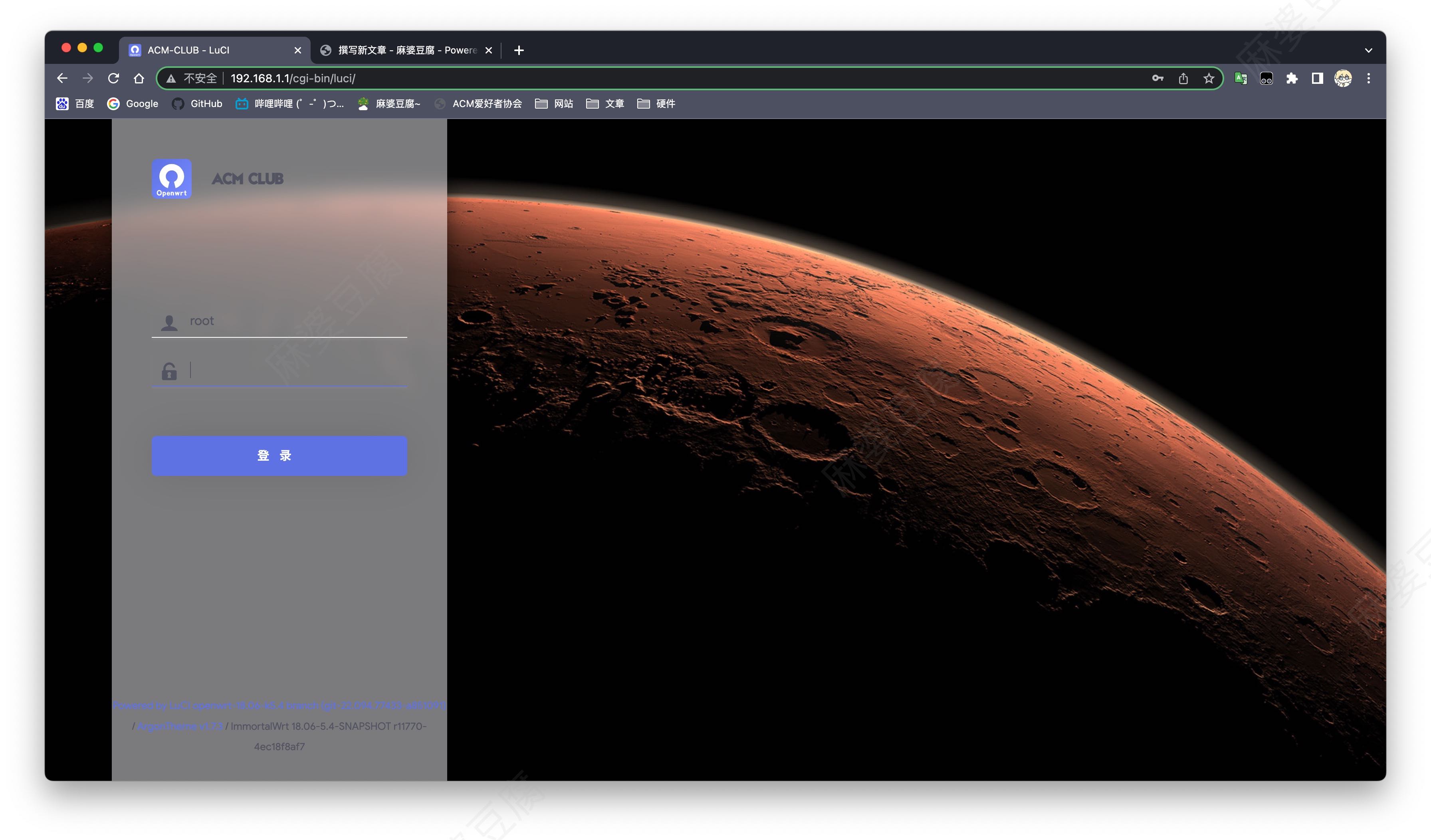1431x840 pixels.
Task: Click the padlock icon in password row
Action: click(169, 371)
